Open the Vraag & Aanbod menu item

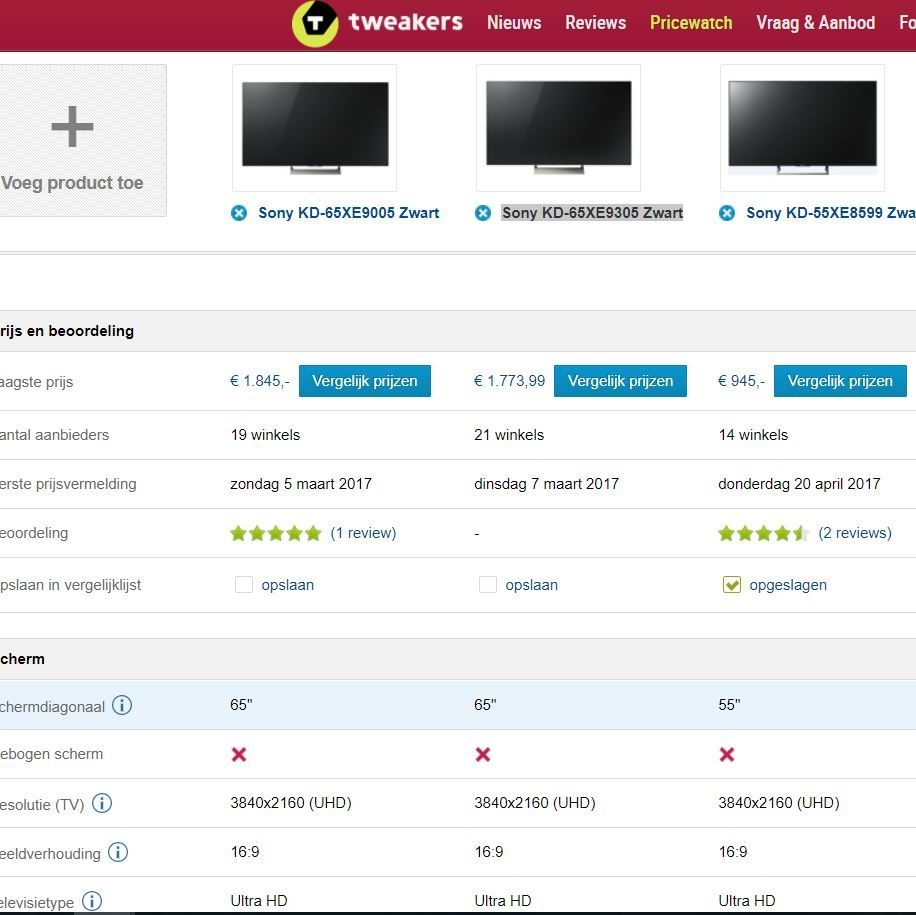tap(816, 23)
